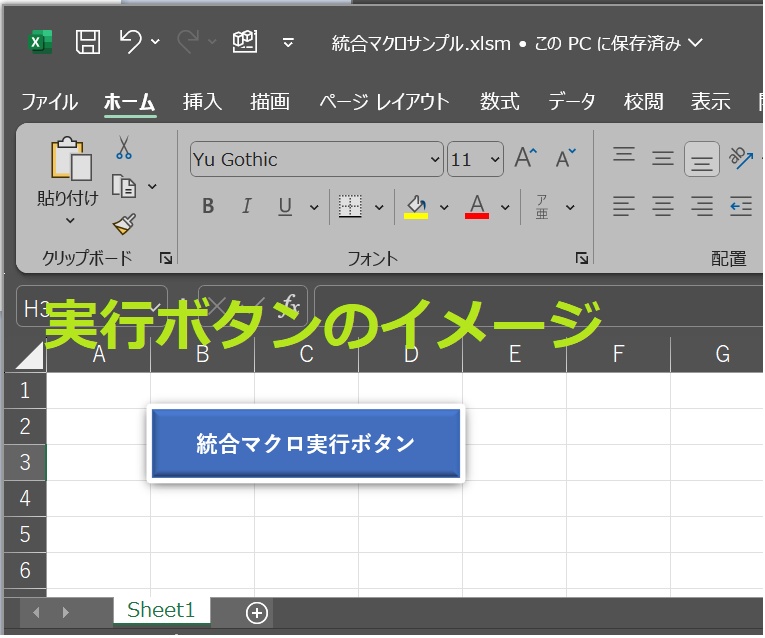The width and height of the screenshot is (765, 638).
Task: Open the Borders dropdown arrow
Action: [x=379, y=208]
